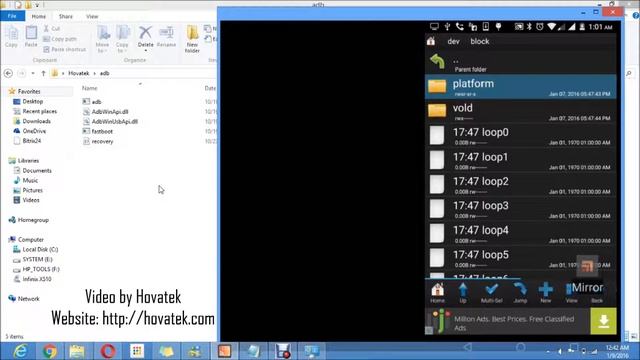Tap the root home icon in path bar

click(431, 41)
